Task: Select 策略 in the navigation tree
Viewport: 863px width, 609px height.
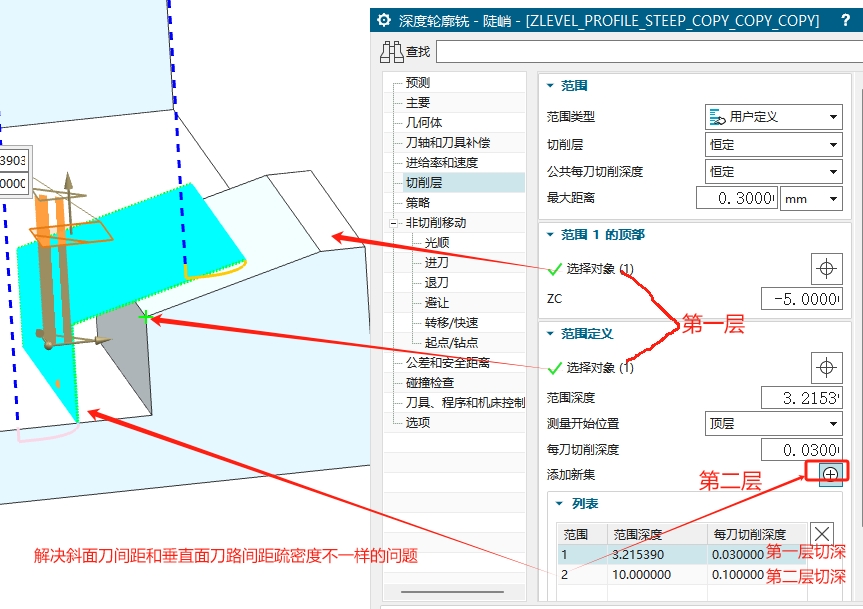Action: click(418, 203)
